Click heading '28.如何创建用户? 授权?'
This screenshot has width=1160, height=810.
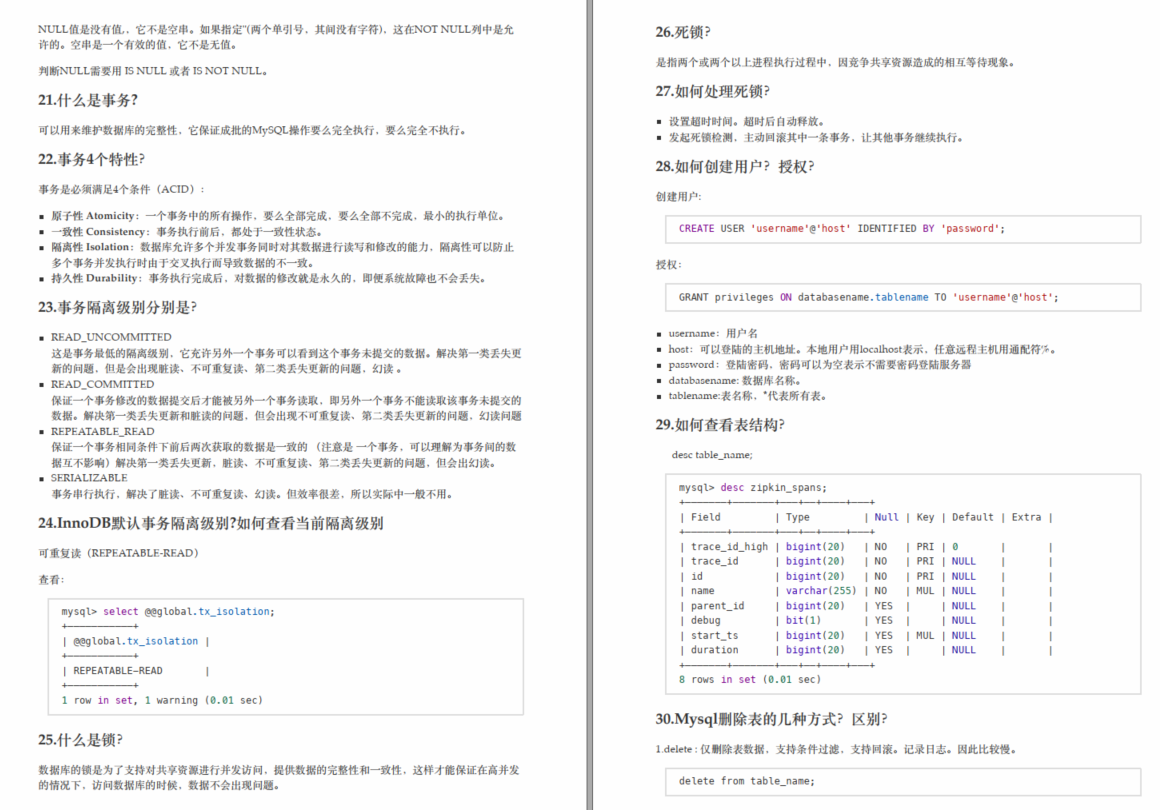coord(735,167)
